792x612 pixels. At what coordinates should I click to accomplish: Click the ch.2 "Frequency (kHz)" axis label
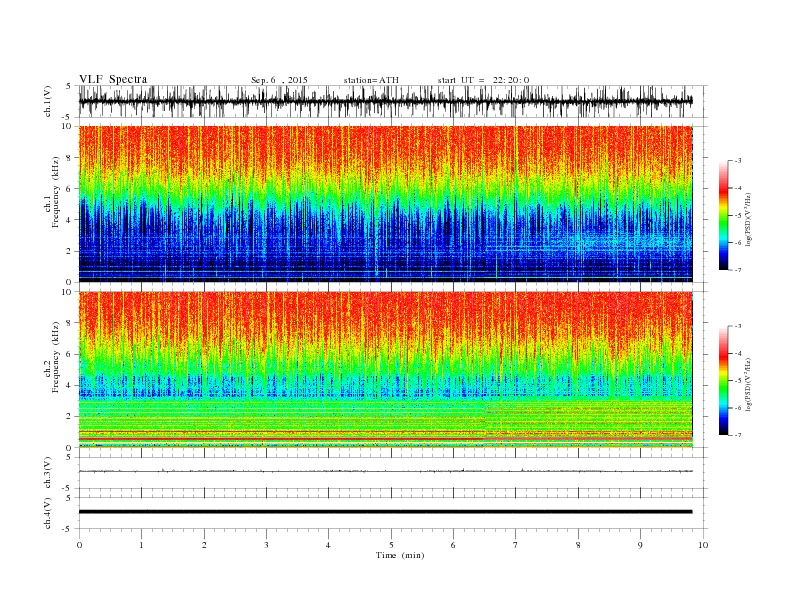(56, 357)
